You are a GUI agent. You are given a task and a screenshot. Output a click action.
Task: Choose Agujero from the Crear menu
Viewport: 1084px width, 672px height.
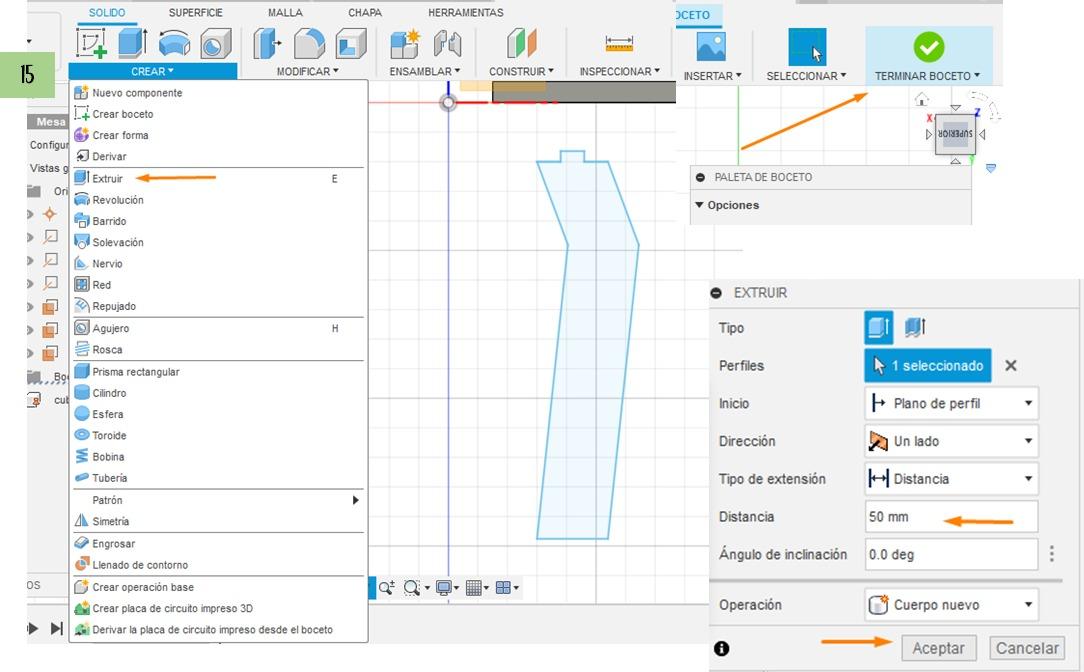click(218, 328)
